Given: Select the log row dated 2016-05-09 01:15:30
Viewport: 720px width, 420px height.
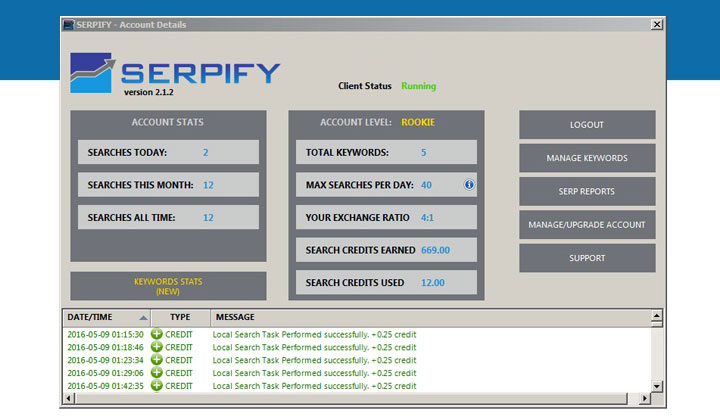Looking at the screenshot, I should click(357, 334).
